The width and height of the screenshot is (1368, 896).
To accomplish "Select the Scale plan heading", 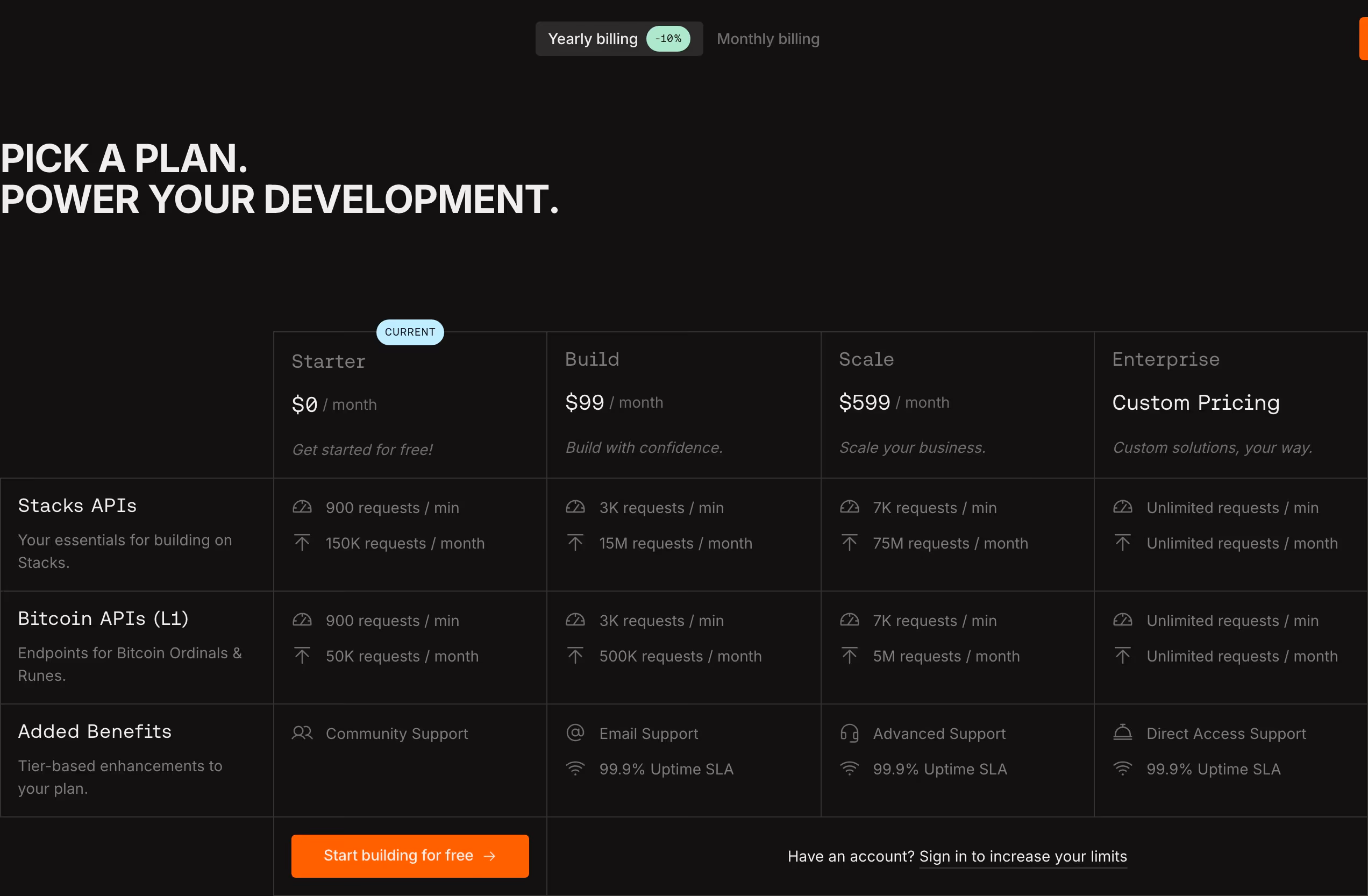I will (x=866, y=359).
